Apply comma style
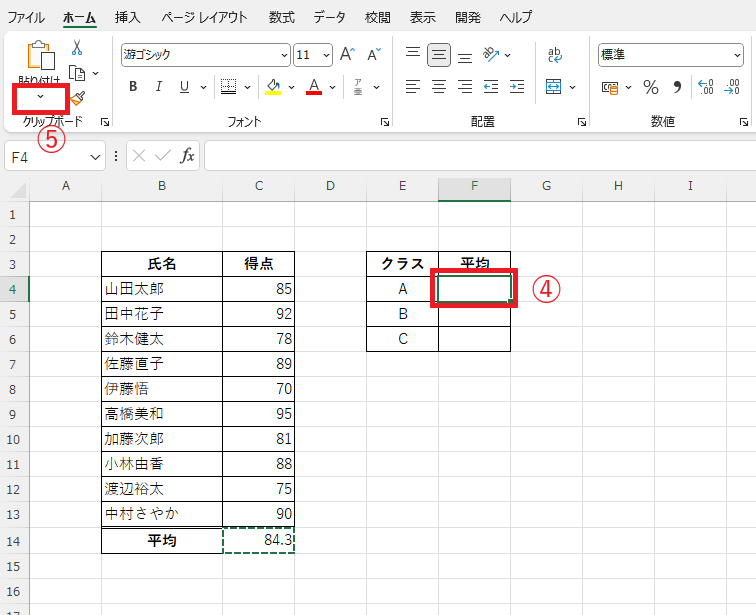756x615 pixels. (677, 87)
